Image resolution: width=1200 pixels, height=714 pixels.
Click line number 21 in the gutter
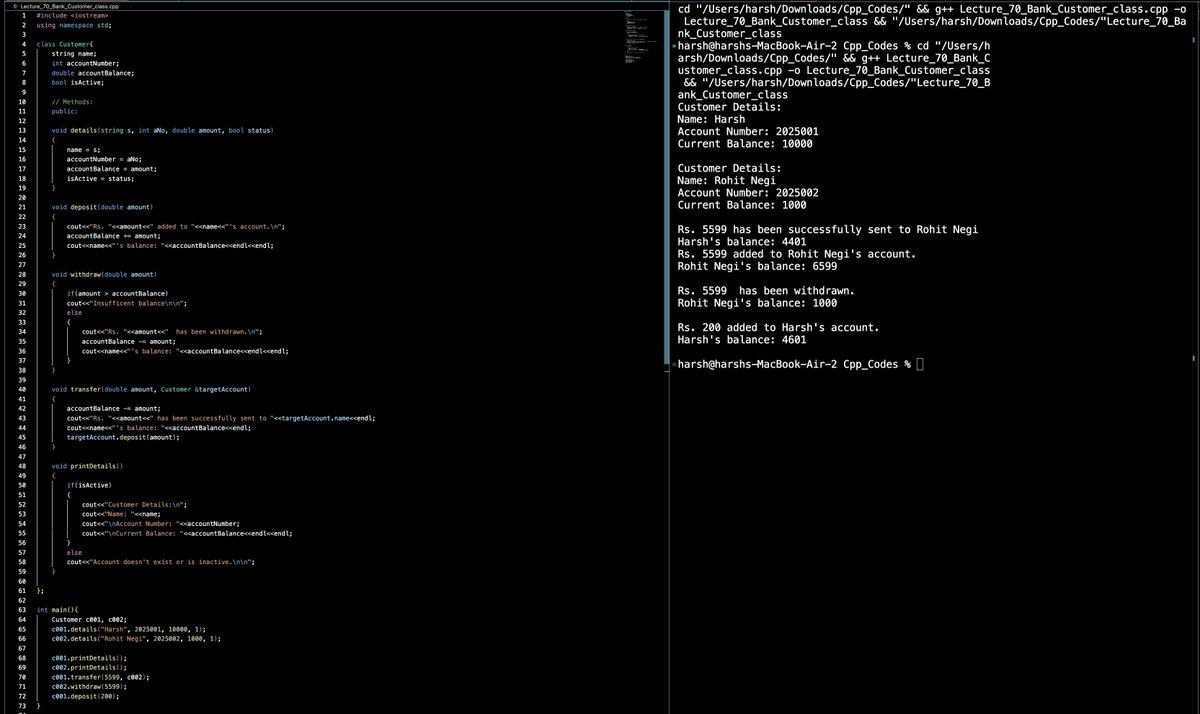coord(23,207)
